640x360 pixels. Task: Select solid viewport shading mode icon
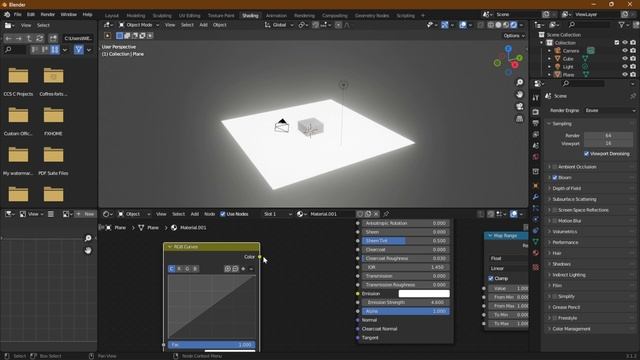tap(498, 25)
